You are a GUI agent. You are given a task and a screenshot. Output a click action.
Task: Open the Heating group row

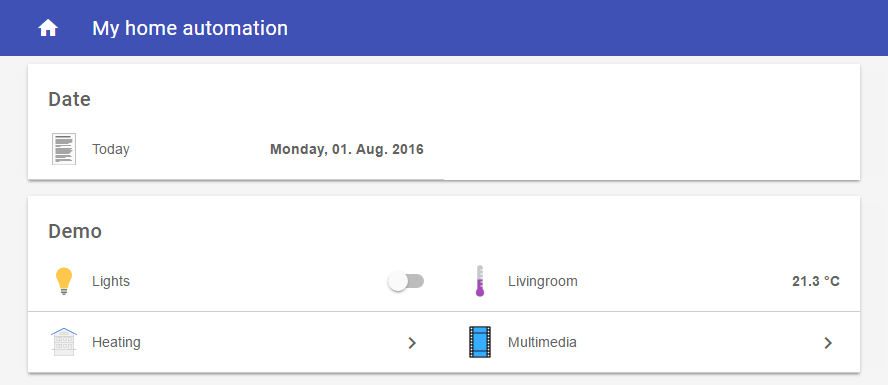point(236,342)
